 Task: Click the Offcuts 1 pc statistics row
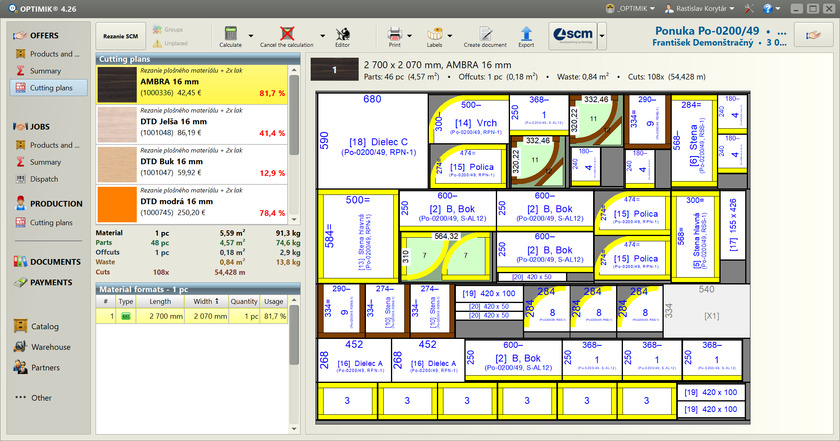coord(198,252)
